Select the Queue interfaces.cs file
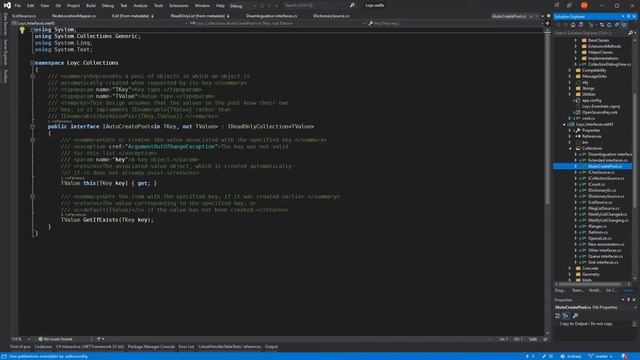 pos(605,256)
